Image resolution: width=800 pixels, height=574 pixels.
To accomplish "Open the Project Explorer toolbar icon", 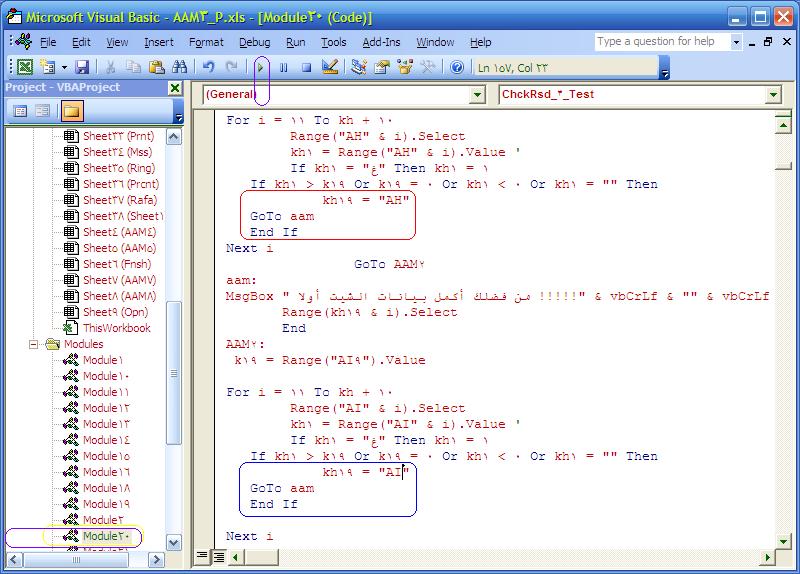I will tap(359, 67).
